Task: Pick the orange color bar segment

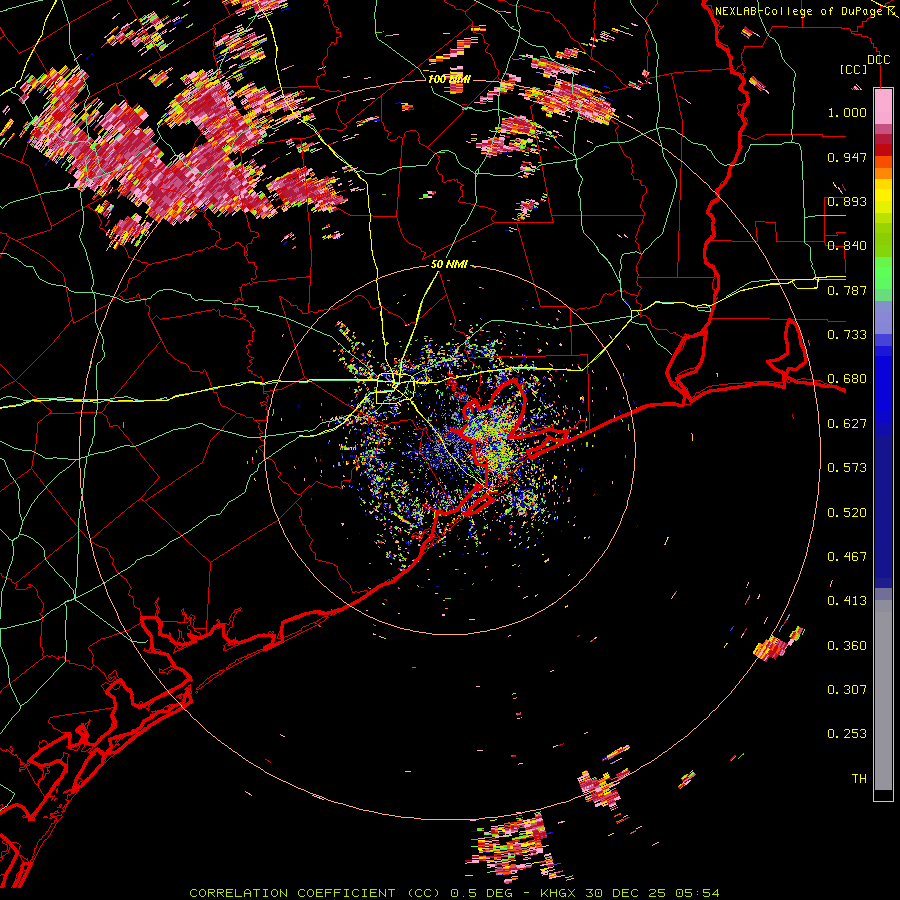Action: tap(883, 173)
